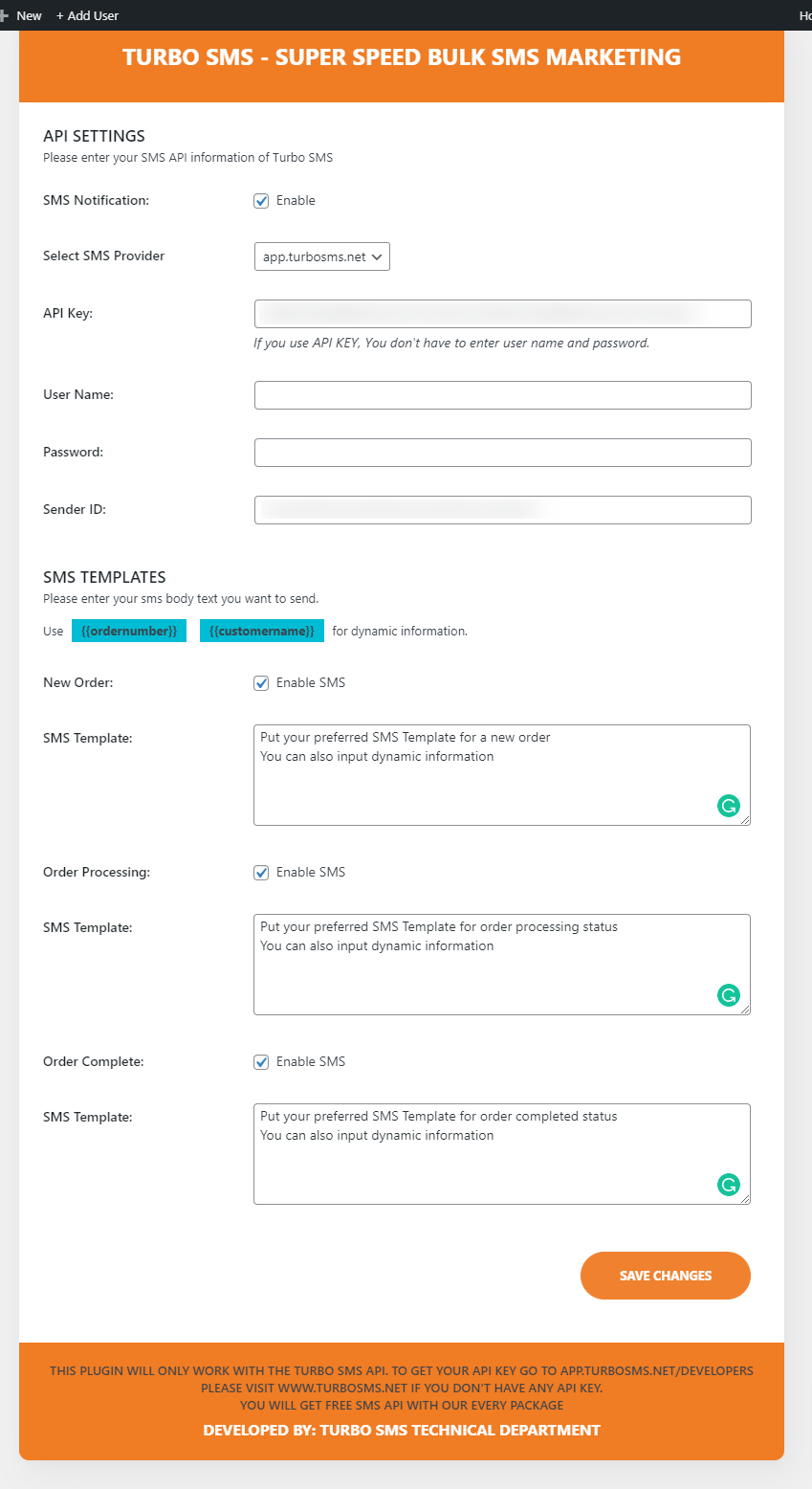Click the New Order SMS Template textarea
The image size is (812, 1489).
point(502,775)
